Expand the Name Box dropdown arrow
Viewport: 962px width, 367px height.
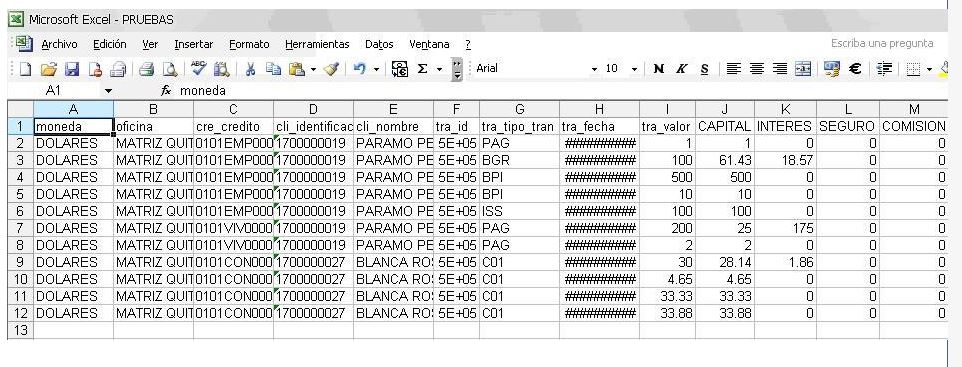pos(109,91)
